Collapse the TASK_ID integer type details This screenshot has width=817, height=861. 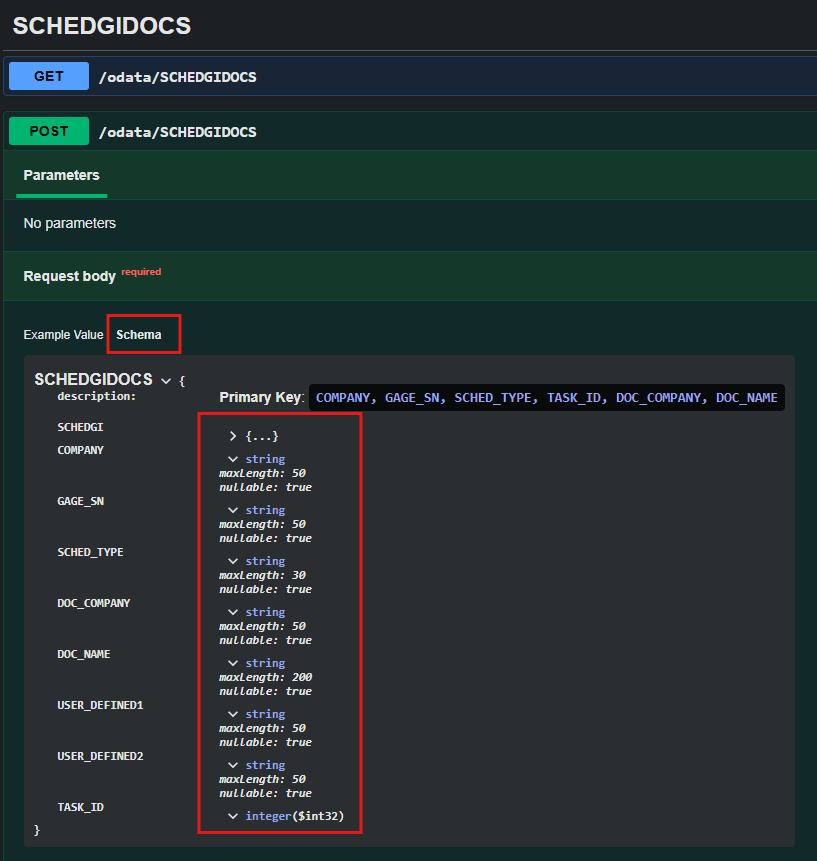coord(233,817)
